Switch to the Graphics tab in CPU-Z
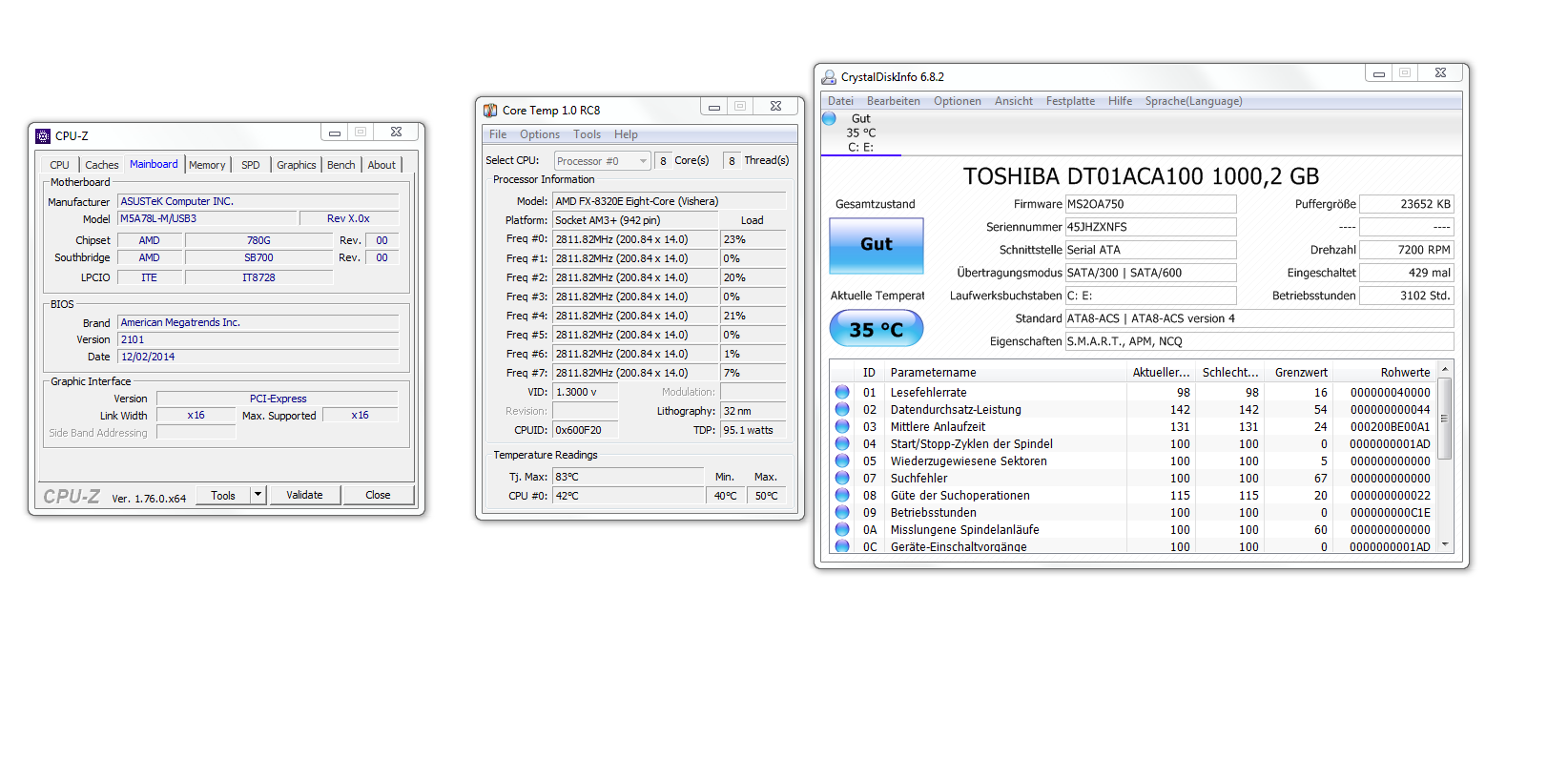This screenshot has width=1568, height=757. tap(296, 165)
